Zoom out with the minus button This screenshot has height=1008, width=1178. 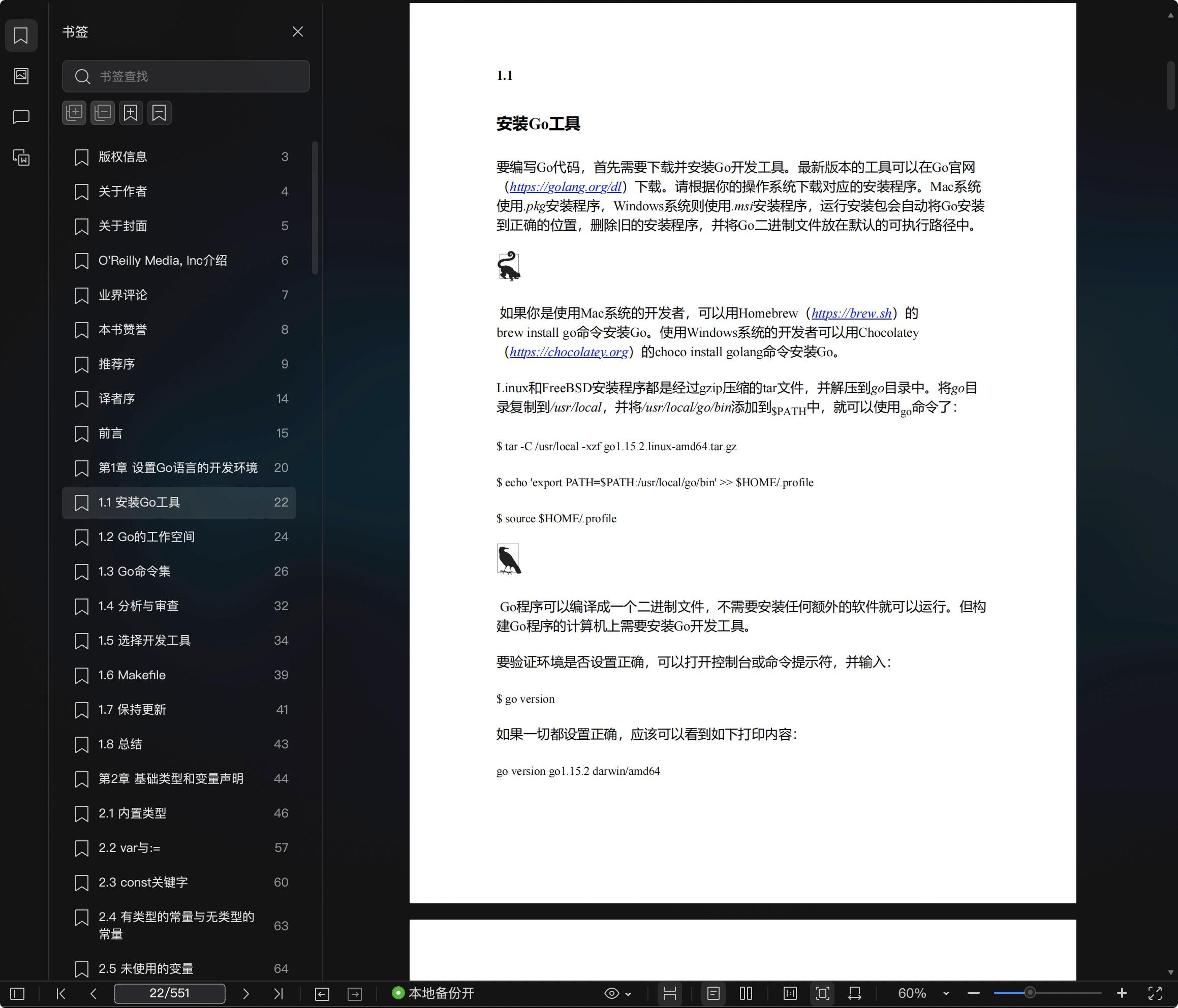[x=973, y=993]
